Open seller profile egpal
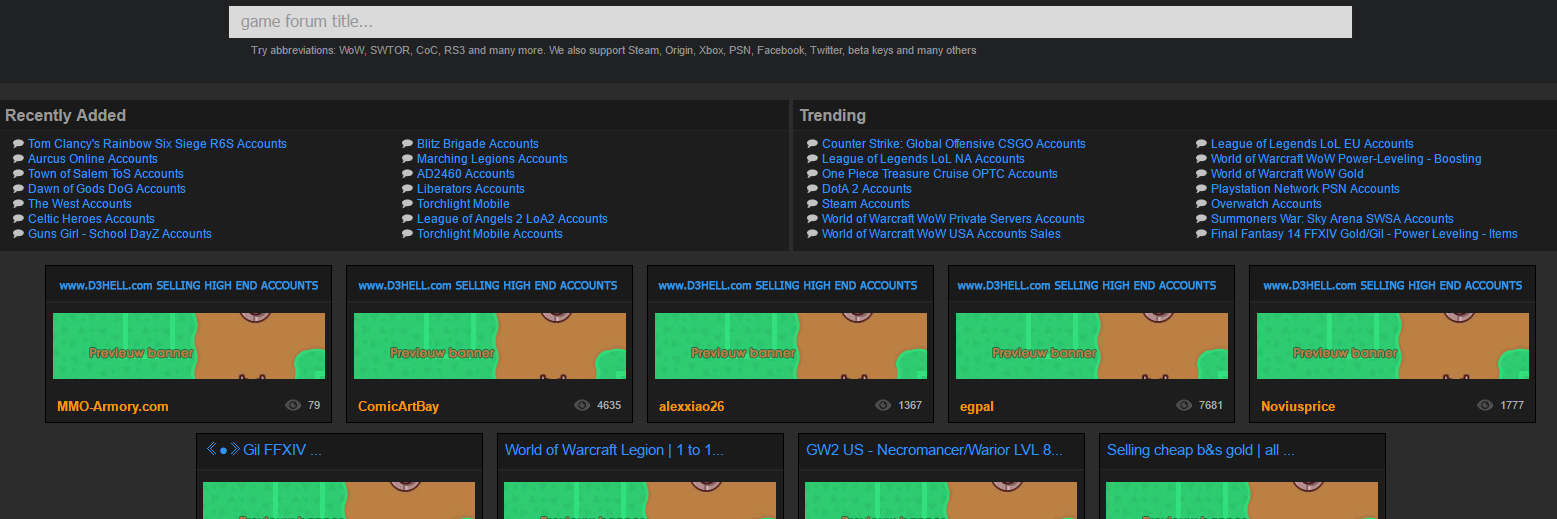This screenshot has height=519, width=1557. tap(977, 406)
